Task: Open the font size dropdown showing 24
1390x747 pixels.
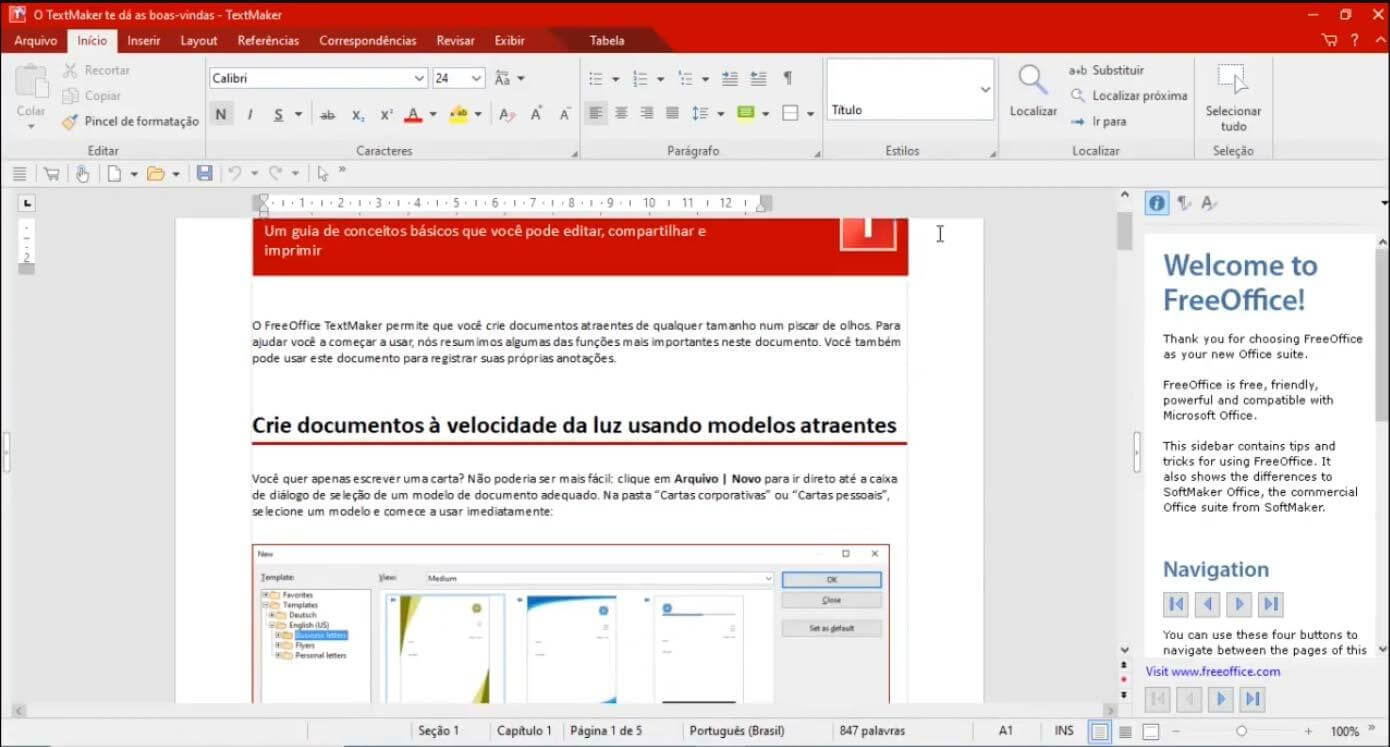Action: click(x=476, y=78)
